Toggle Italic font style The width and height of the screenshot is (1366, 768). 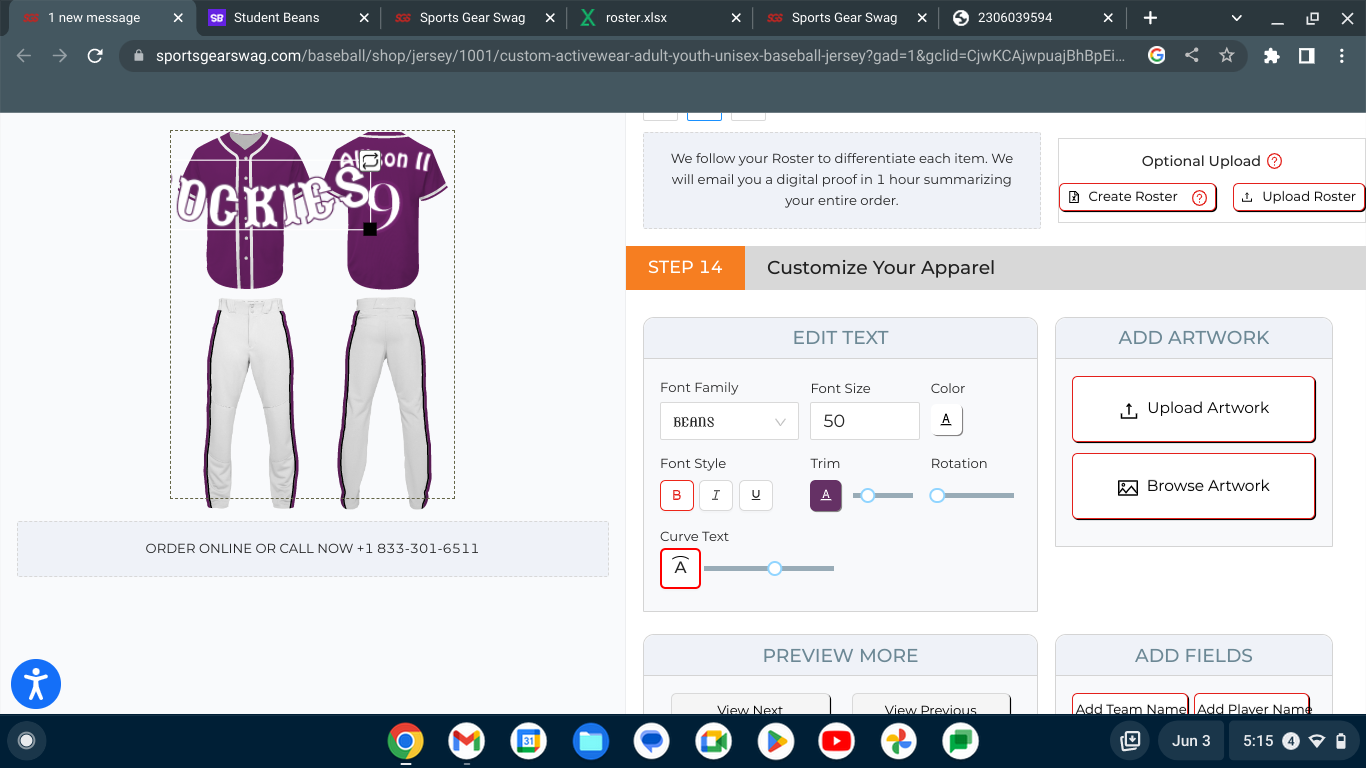coord(715,495)
